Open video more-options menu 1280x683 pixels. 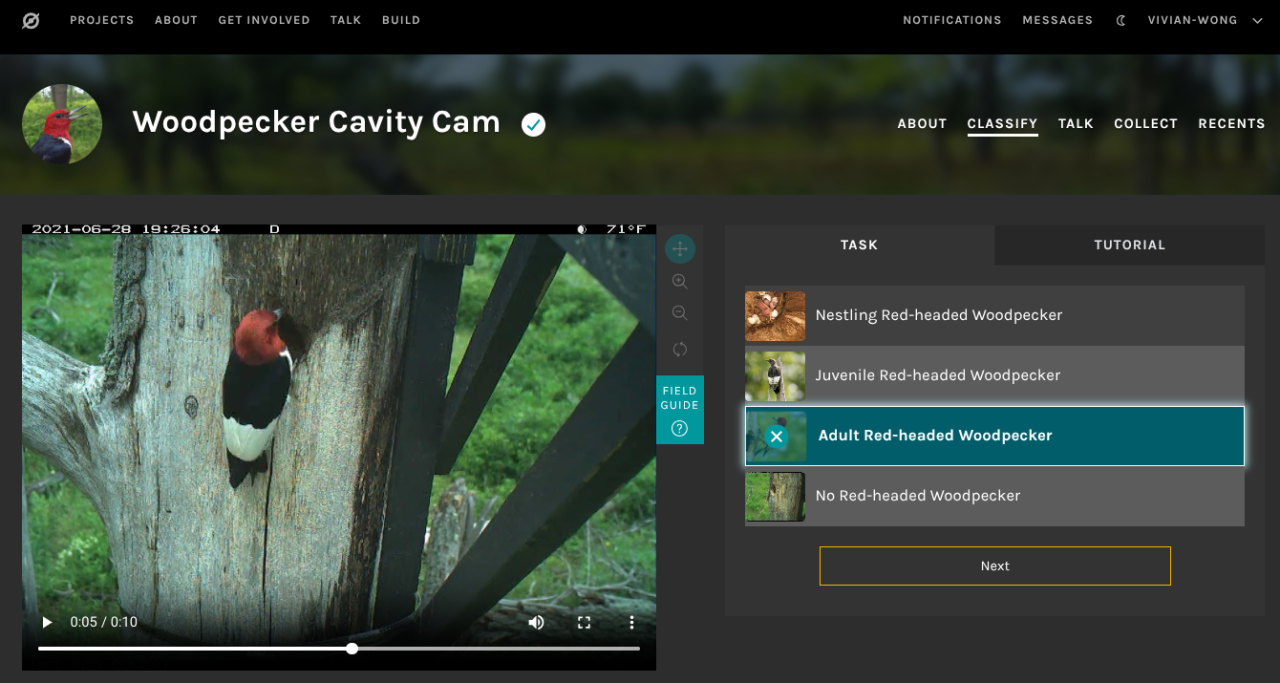(632, 622)
